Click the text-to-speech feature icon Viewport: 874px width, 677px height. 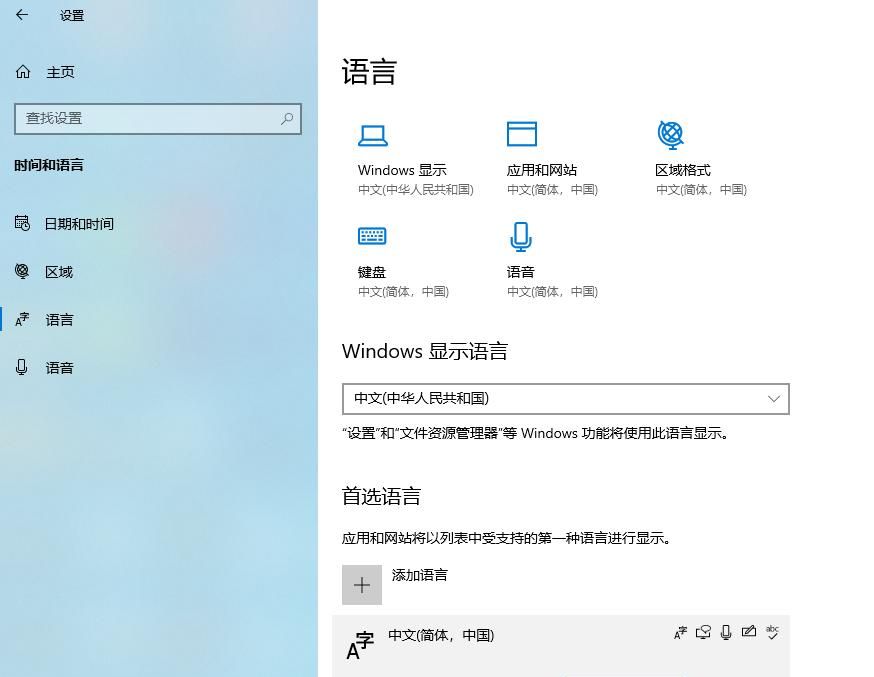tap(703, 632)
